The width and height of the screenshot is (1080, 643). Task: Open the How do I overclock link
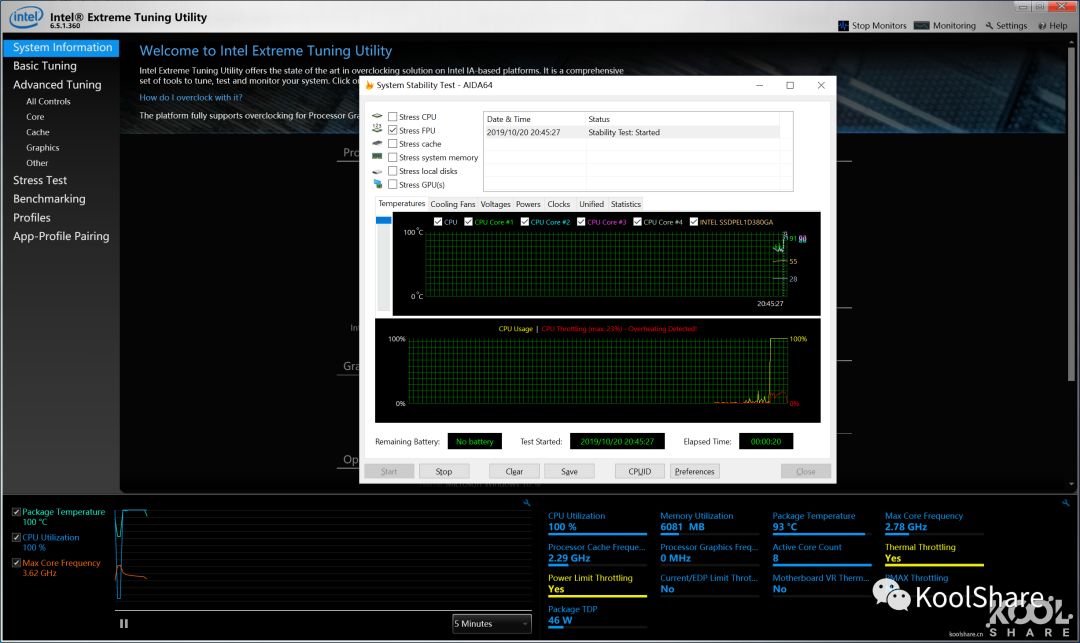[191, 98]
